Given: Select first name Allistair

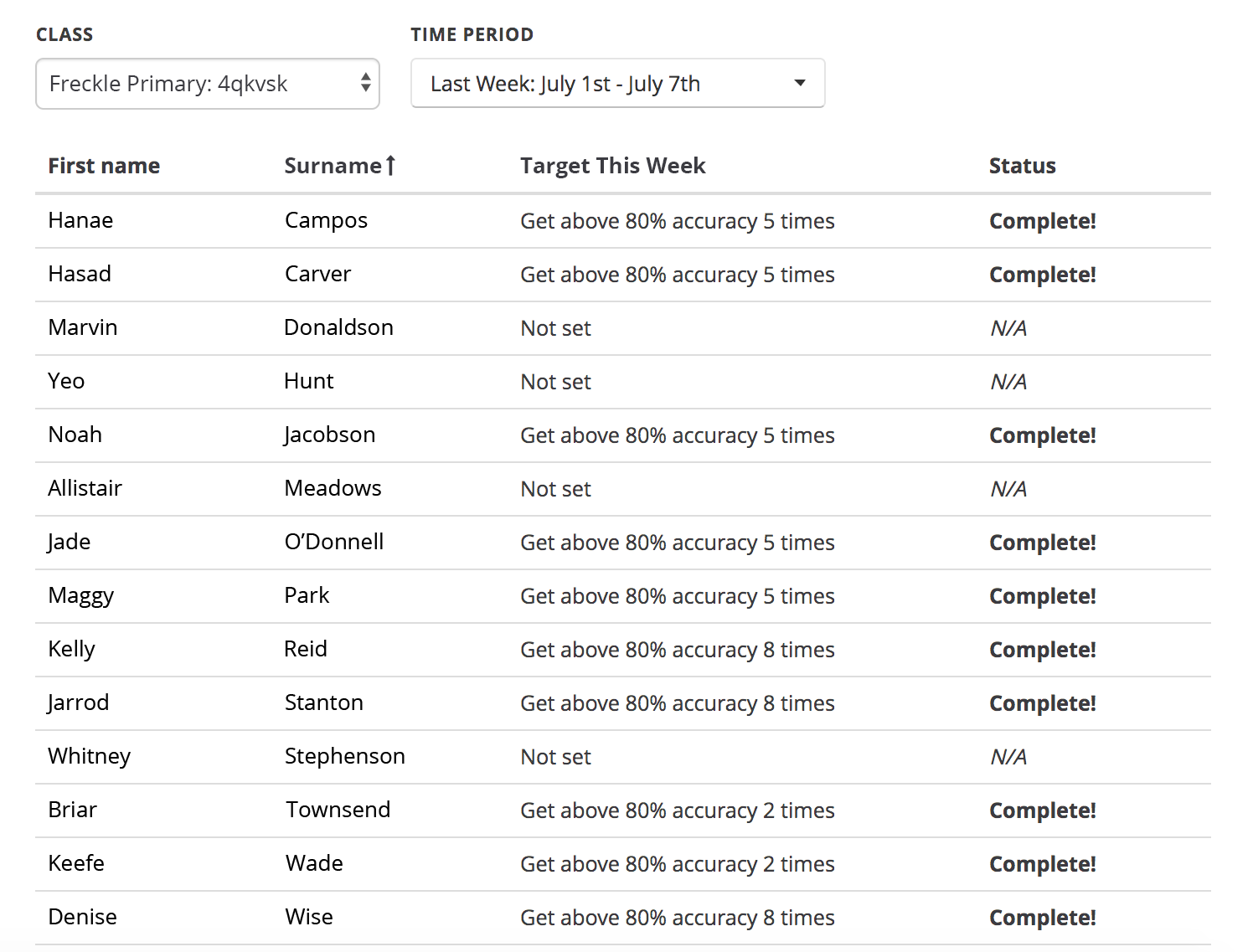Looking at the screenshot, I should pos(85,488).
